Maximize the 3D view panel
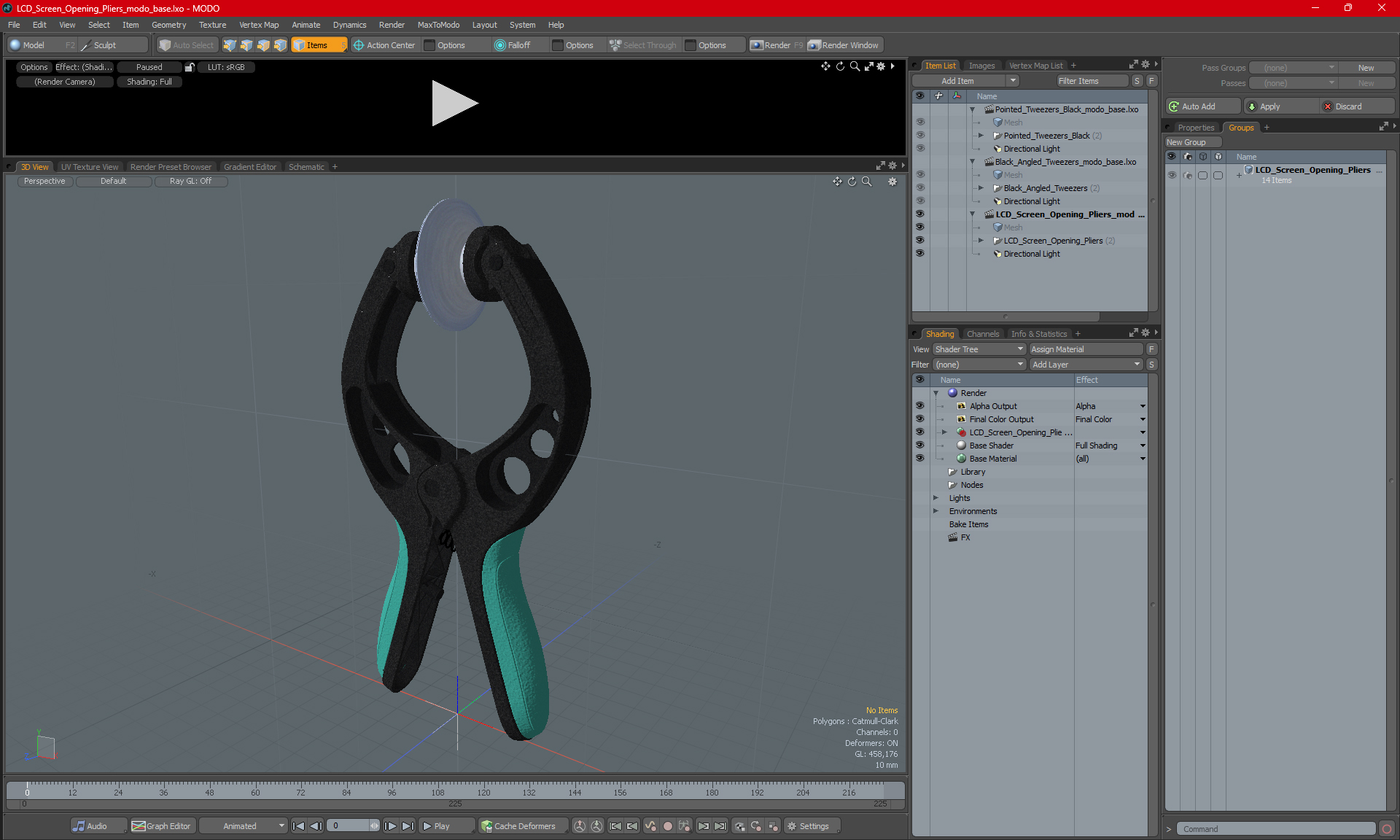 (x=880, y=166)
